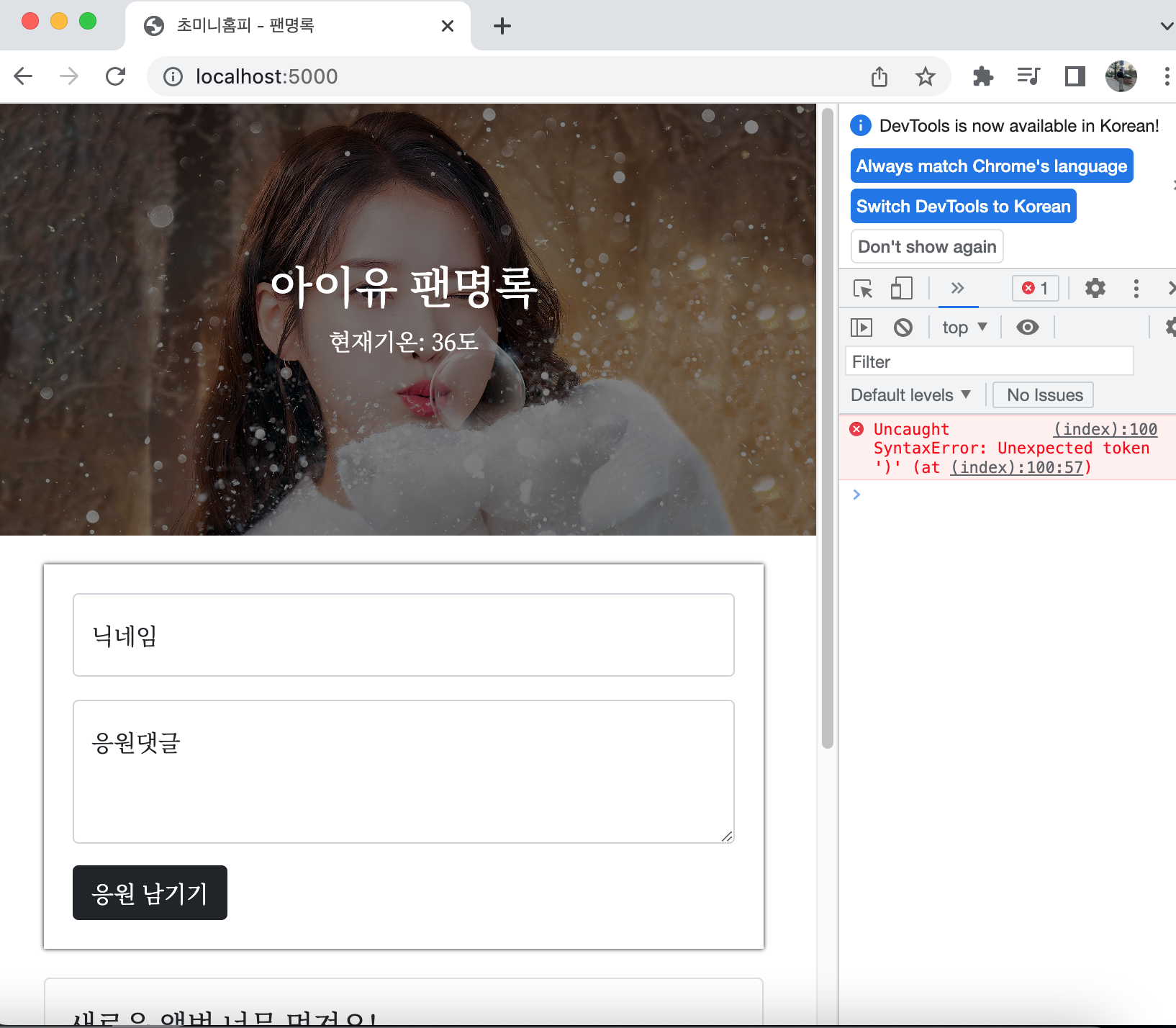The width and height of the screenshot is (1176, 1028).
Task: Open the Default levels dropdown
Action: 911,395
